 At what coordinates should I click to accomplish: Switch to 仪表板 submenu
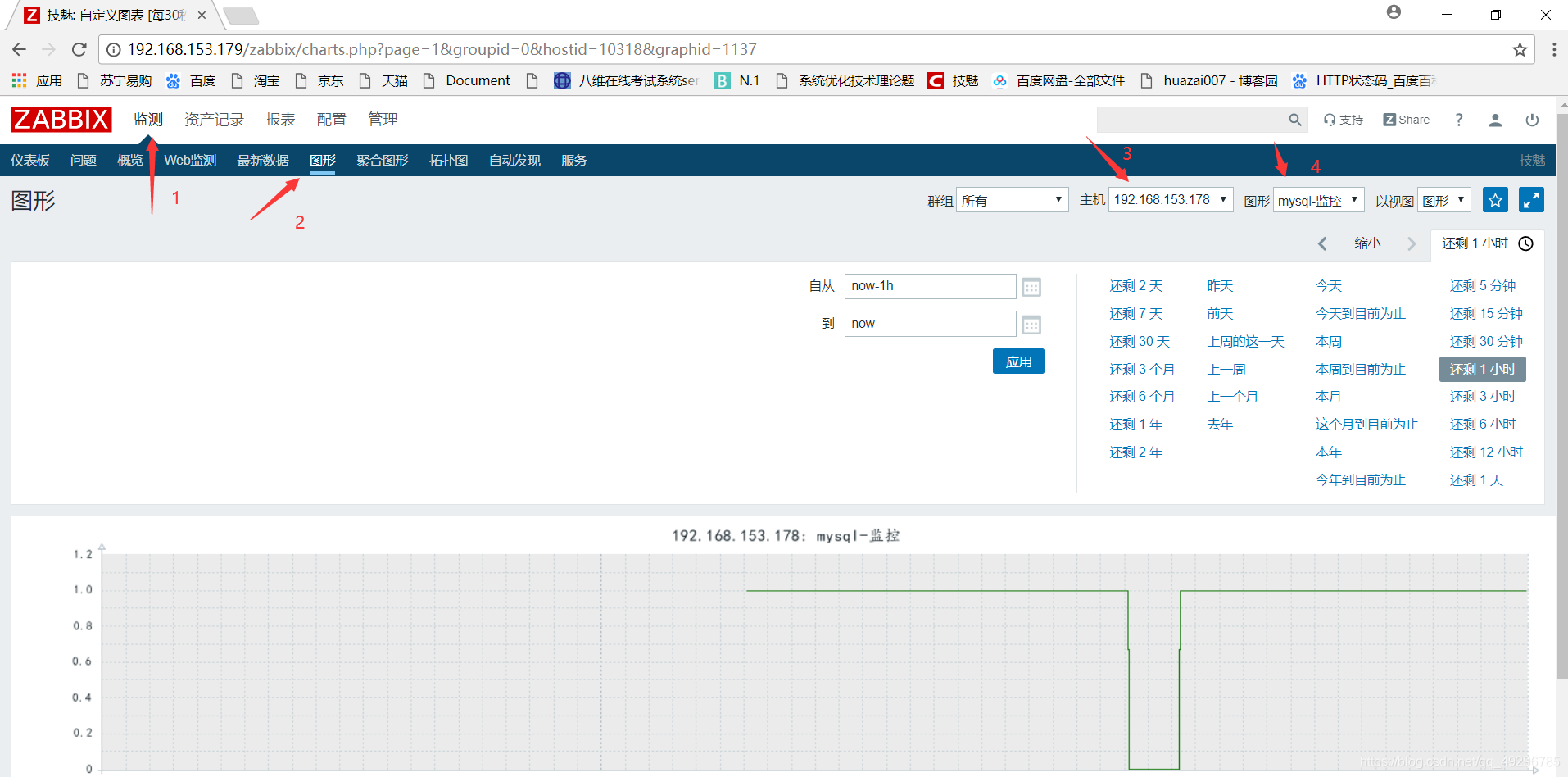pyautogui.click(x=30, y=161)
